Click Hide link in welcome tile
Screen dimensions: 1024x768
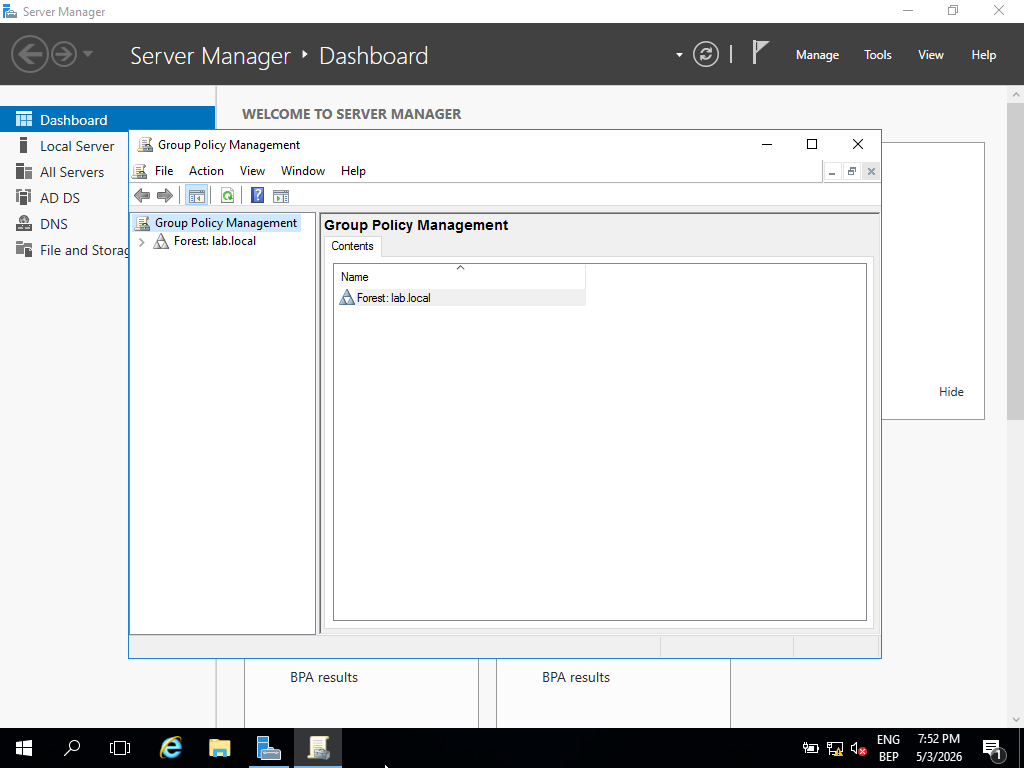(x=951, y=392)
